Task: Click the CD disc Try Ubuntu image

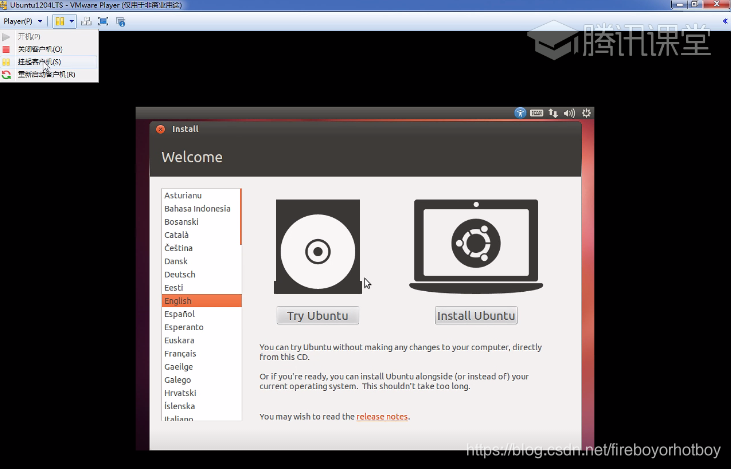Action: pyautogui.click(x=317, y=247)
